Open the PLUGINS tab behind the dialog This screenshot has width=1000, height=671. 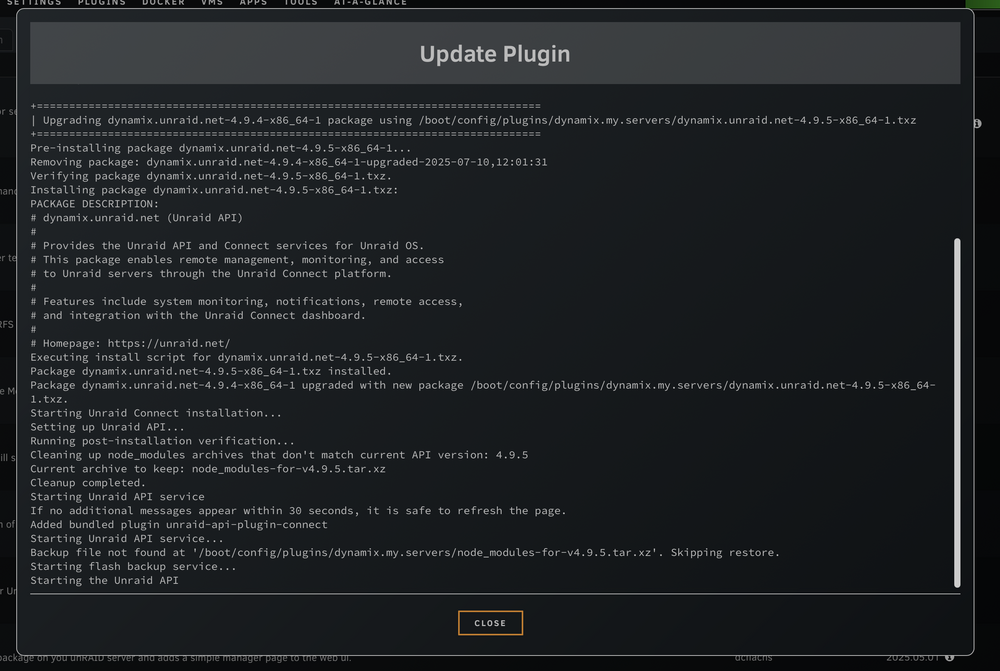(x=101, y=3)
